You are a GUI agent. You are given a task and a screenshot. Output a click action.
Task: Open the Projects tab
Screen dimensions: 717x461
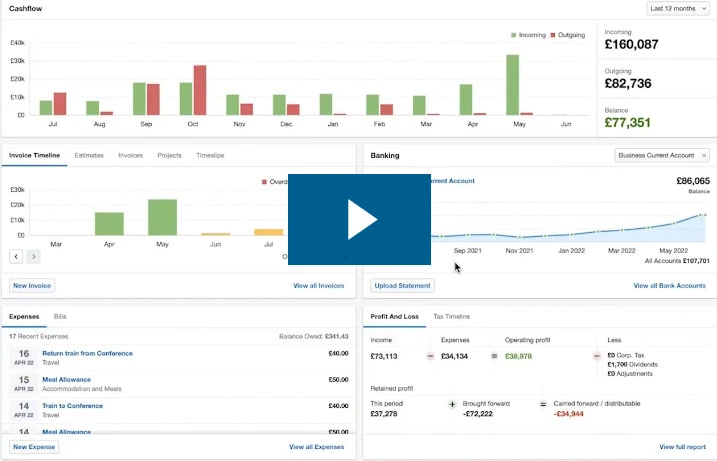pos(169,155)
